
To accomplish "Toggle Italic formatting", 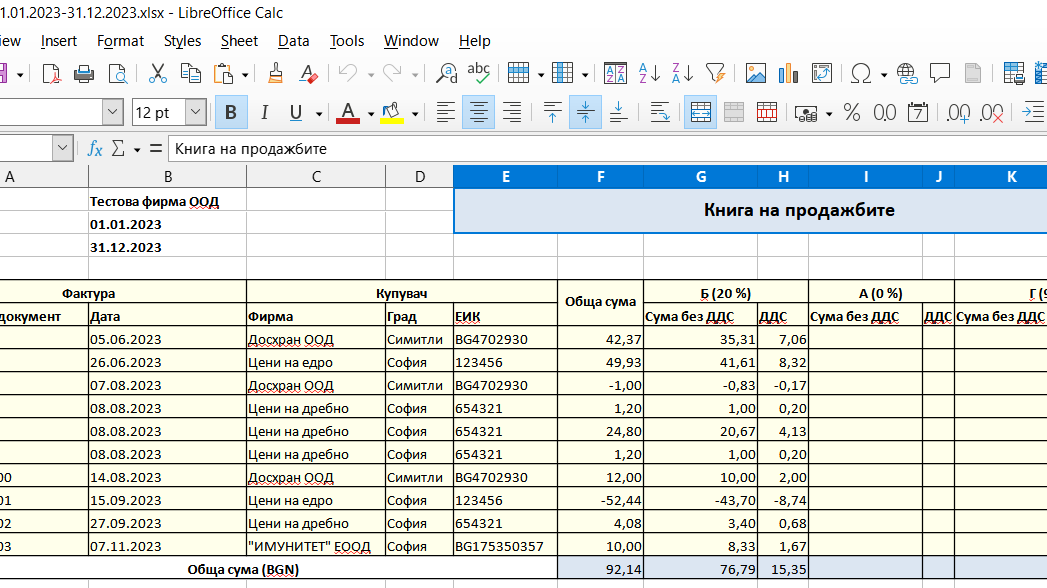I will 264,113.
